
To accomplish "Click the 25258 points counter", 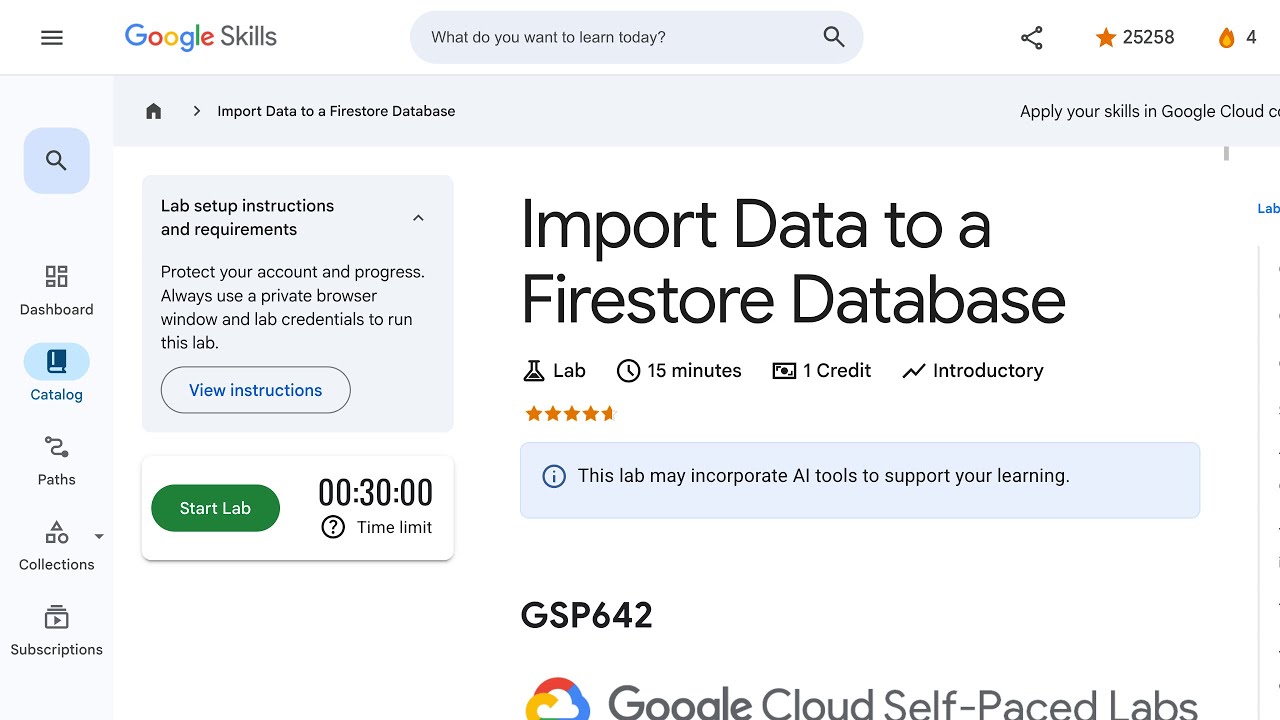I will (1148, 37).
